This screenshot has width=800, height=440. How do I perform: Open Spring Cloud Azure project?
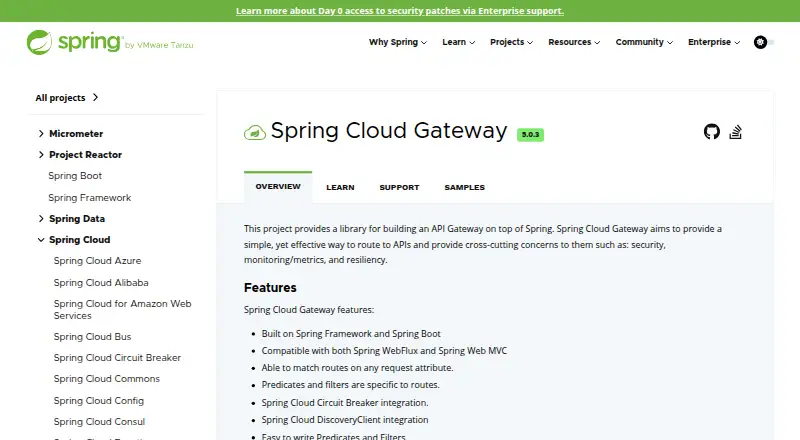pos(97,261)
